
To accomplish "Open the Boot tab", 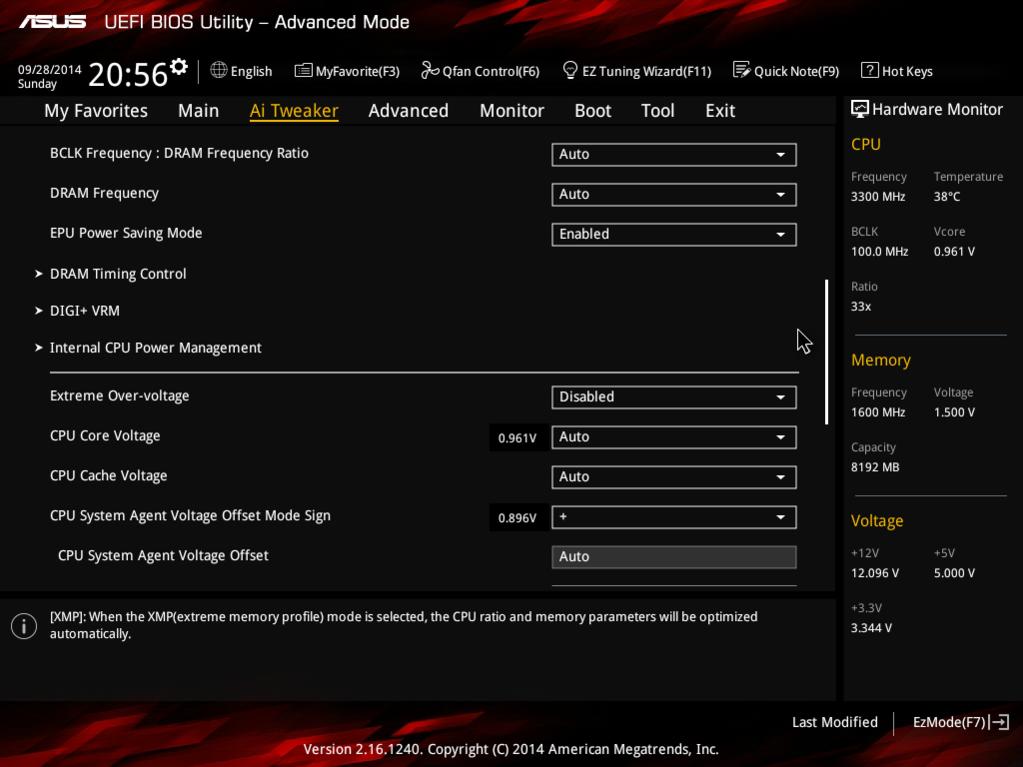I will [x=592, y=111].
